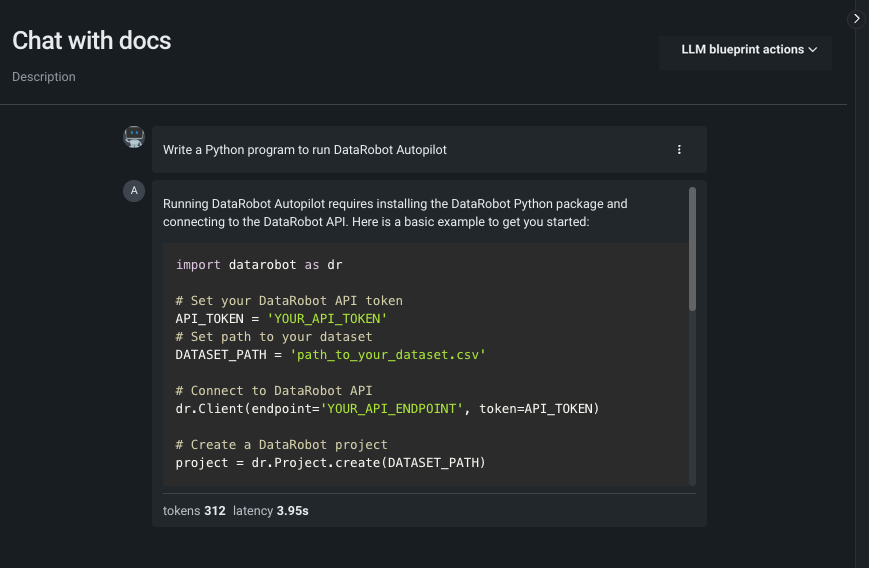Screen dimensions: 869x568
Task: Open the prompt's three-dot options menu
Action: (679, 150)
